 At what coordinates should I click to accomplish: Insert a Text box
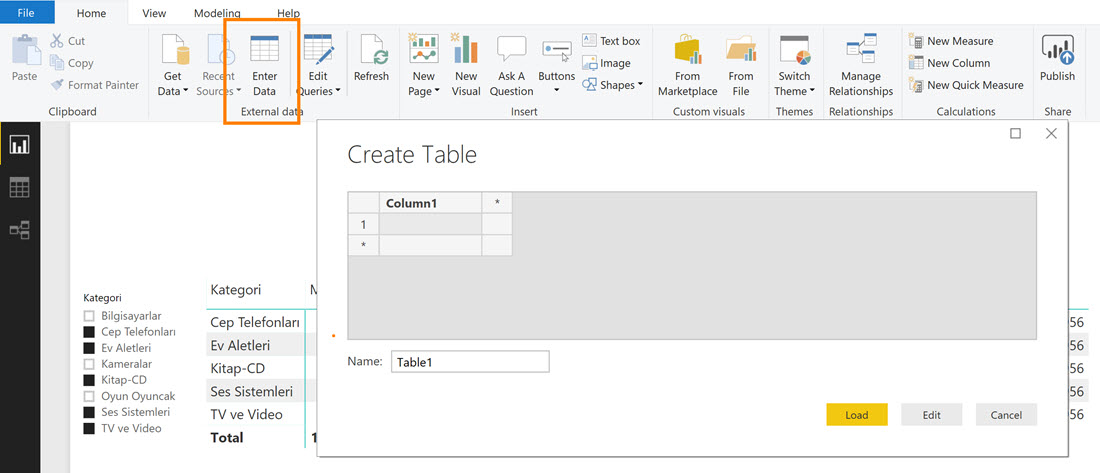pos(611,41)
